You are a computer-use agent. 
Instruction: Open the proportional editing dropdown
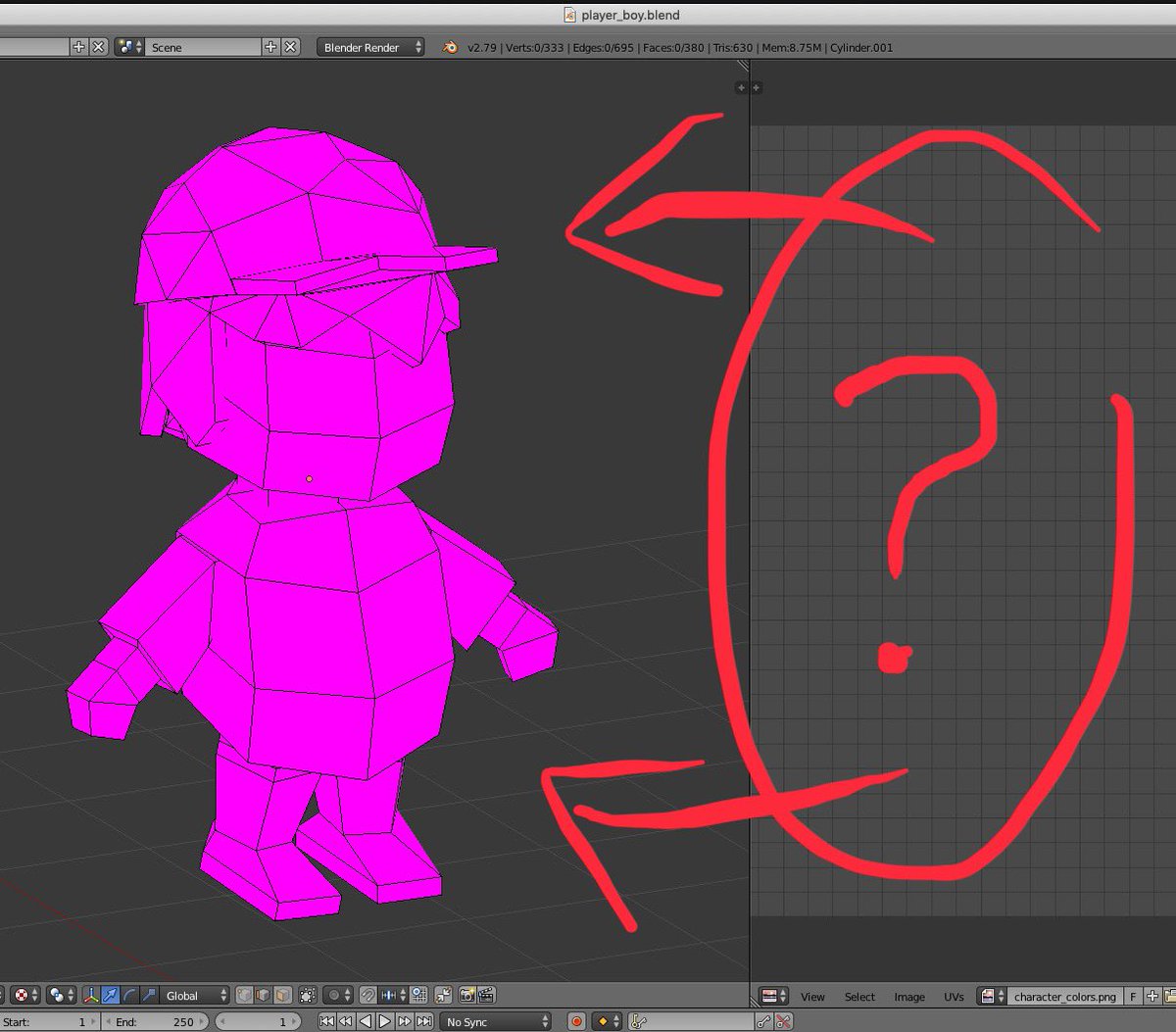[x=337, y=996]
